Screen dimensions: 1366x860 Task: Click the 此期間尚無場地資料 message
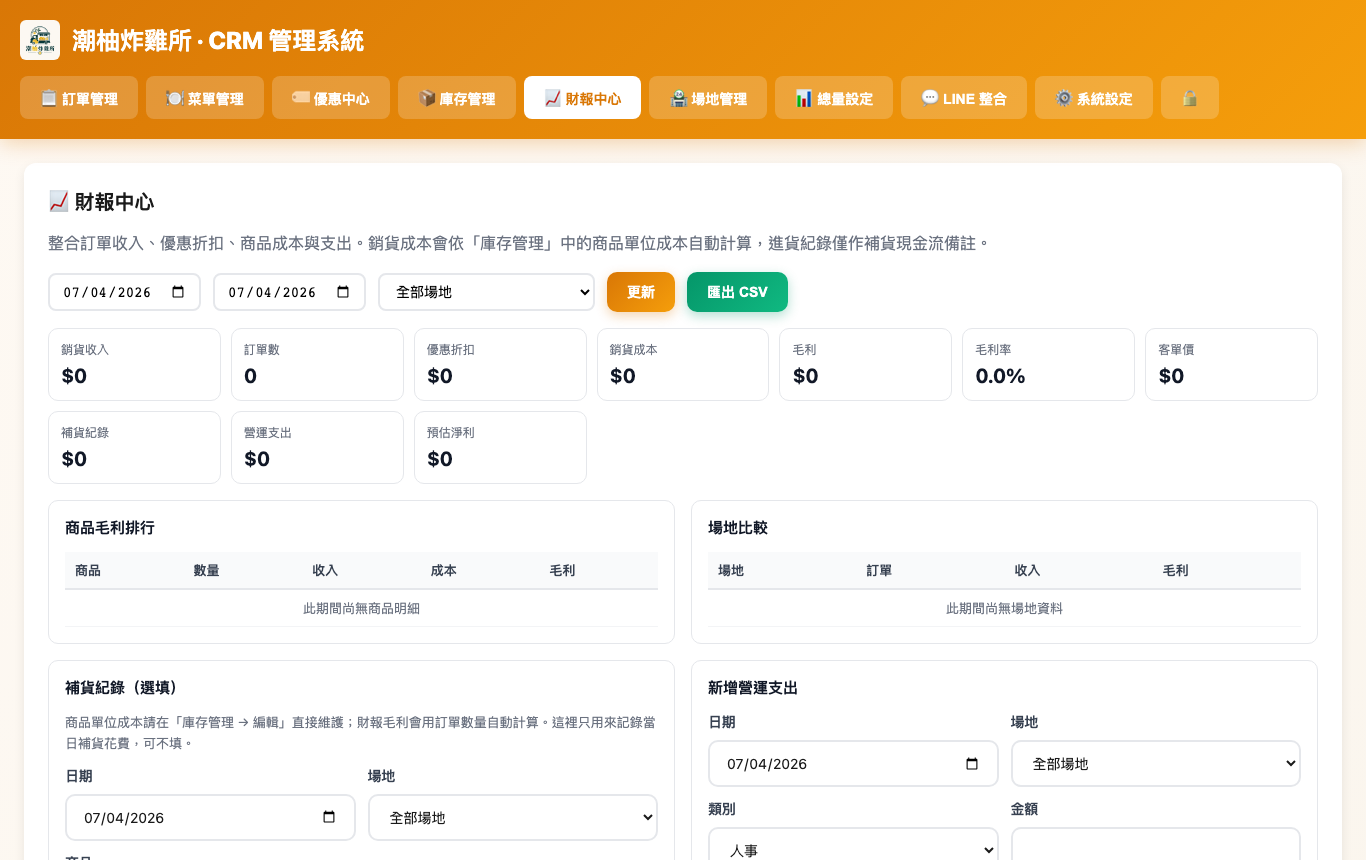pos(1004,608)
